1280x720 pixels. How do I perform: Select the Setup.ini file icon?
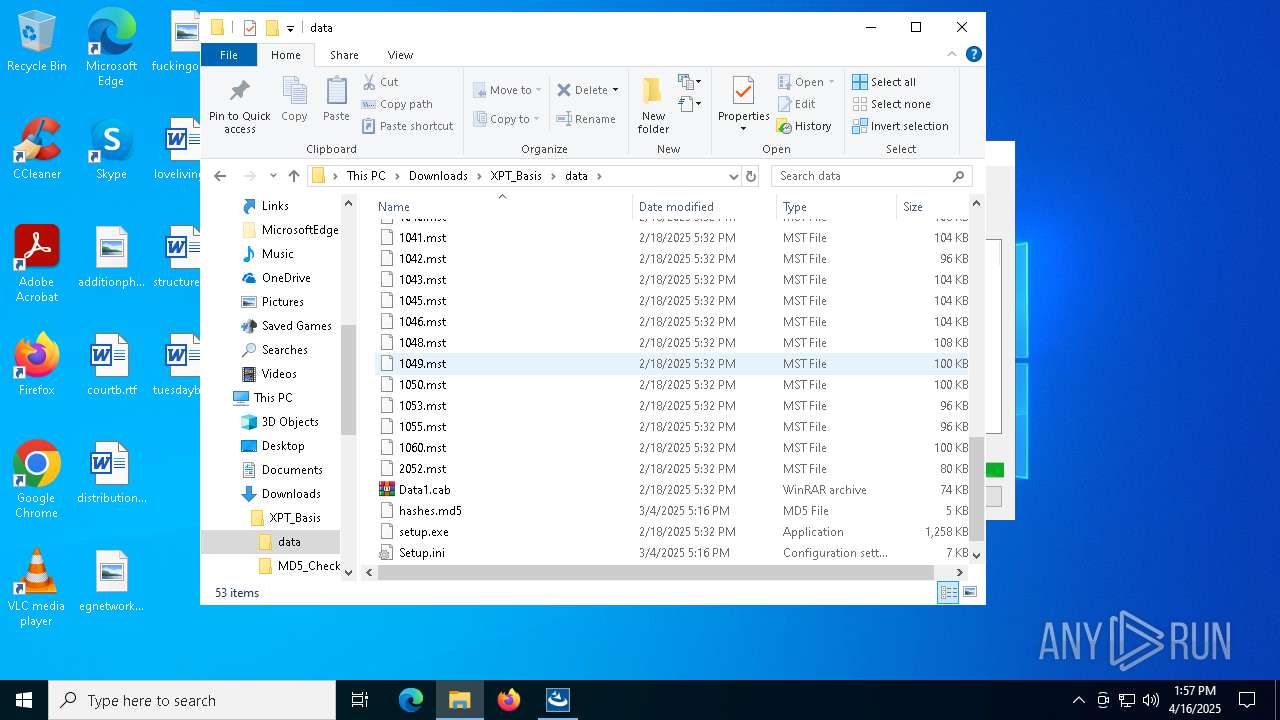coord(387,553)
